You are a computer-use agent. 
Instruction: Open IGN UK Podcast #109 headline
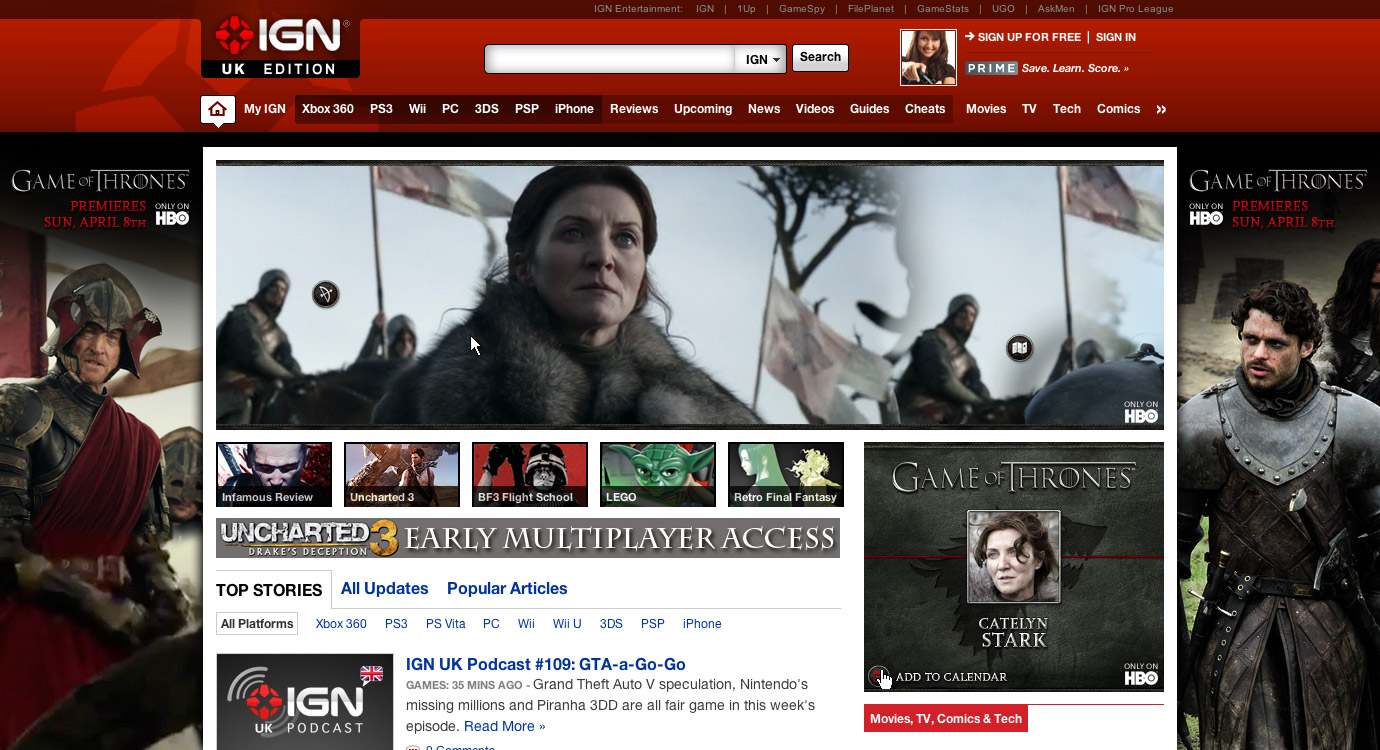546,664
